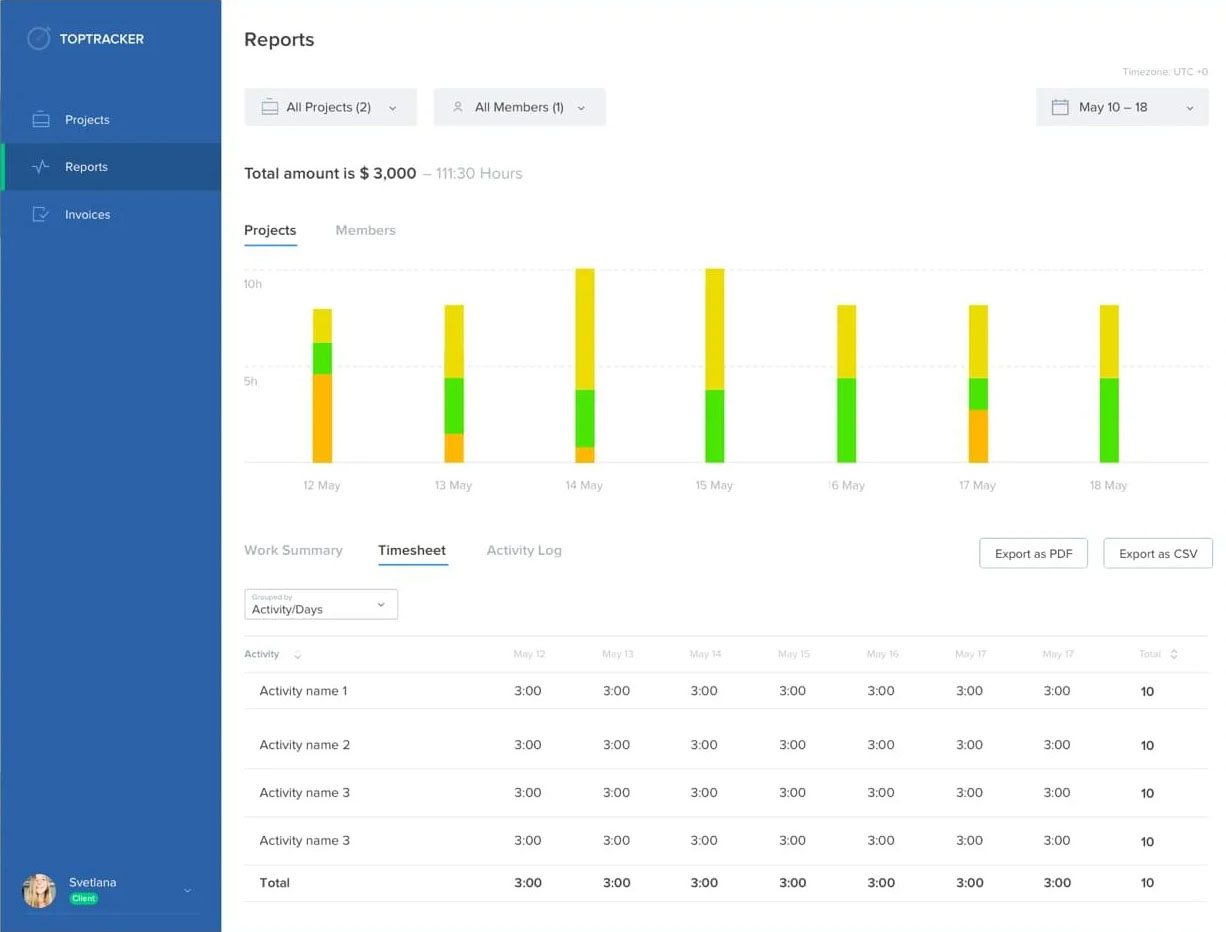Screen dimensions: 1226x932
Task: Click the Reports pulse icon in sidebar
Action: (41, 167)
